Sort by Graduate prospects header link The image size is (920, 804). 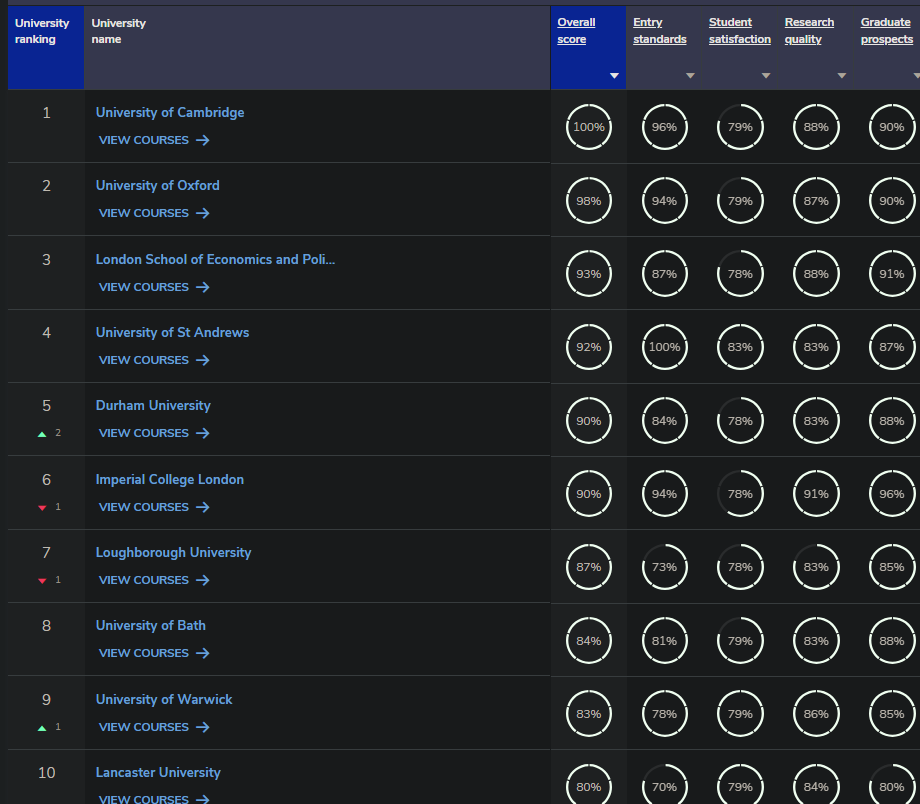[887, 31]
